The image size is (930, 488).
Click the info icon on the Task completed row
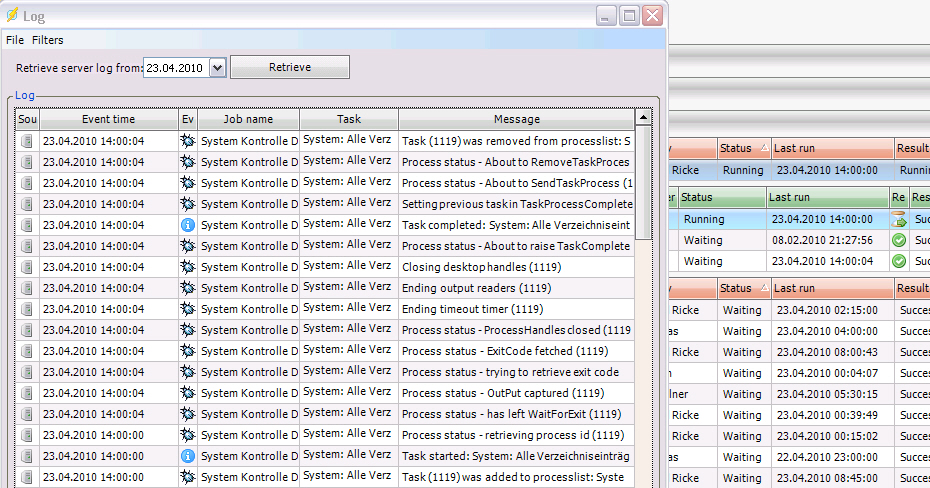coord(187,225)
